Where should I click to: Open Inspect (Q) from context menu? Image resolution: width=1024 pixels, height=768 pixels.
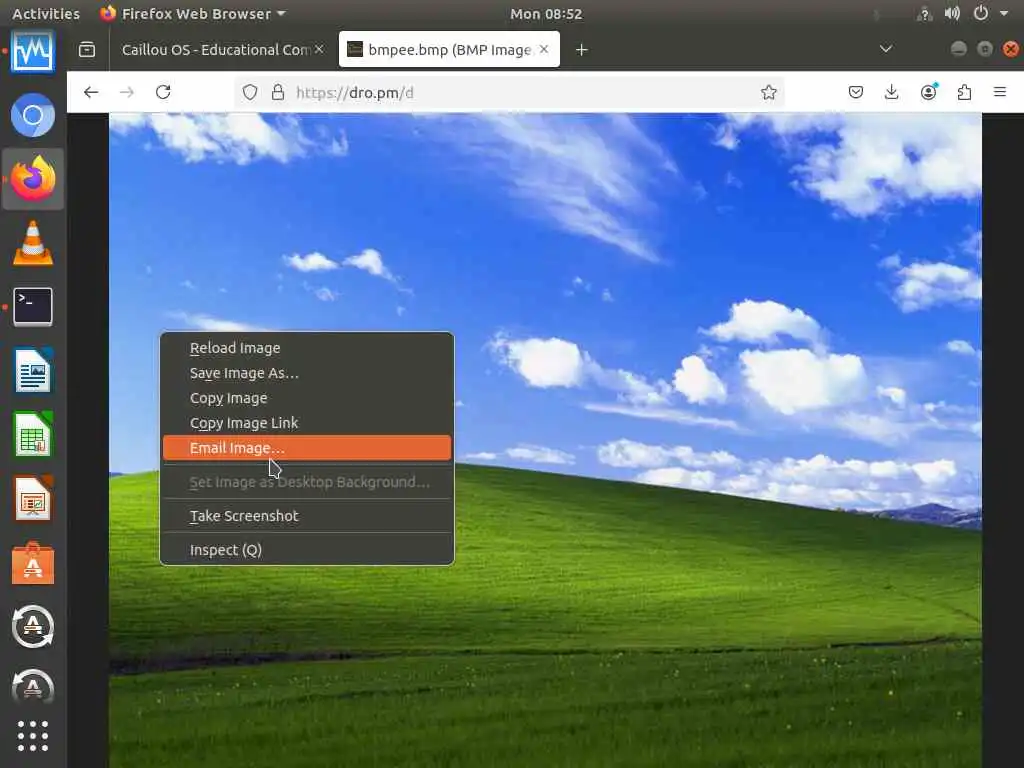point(307,550)
